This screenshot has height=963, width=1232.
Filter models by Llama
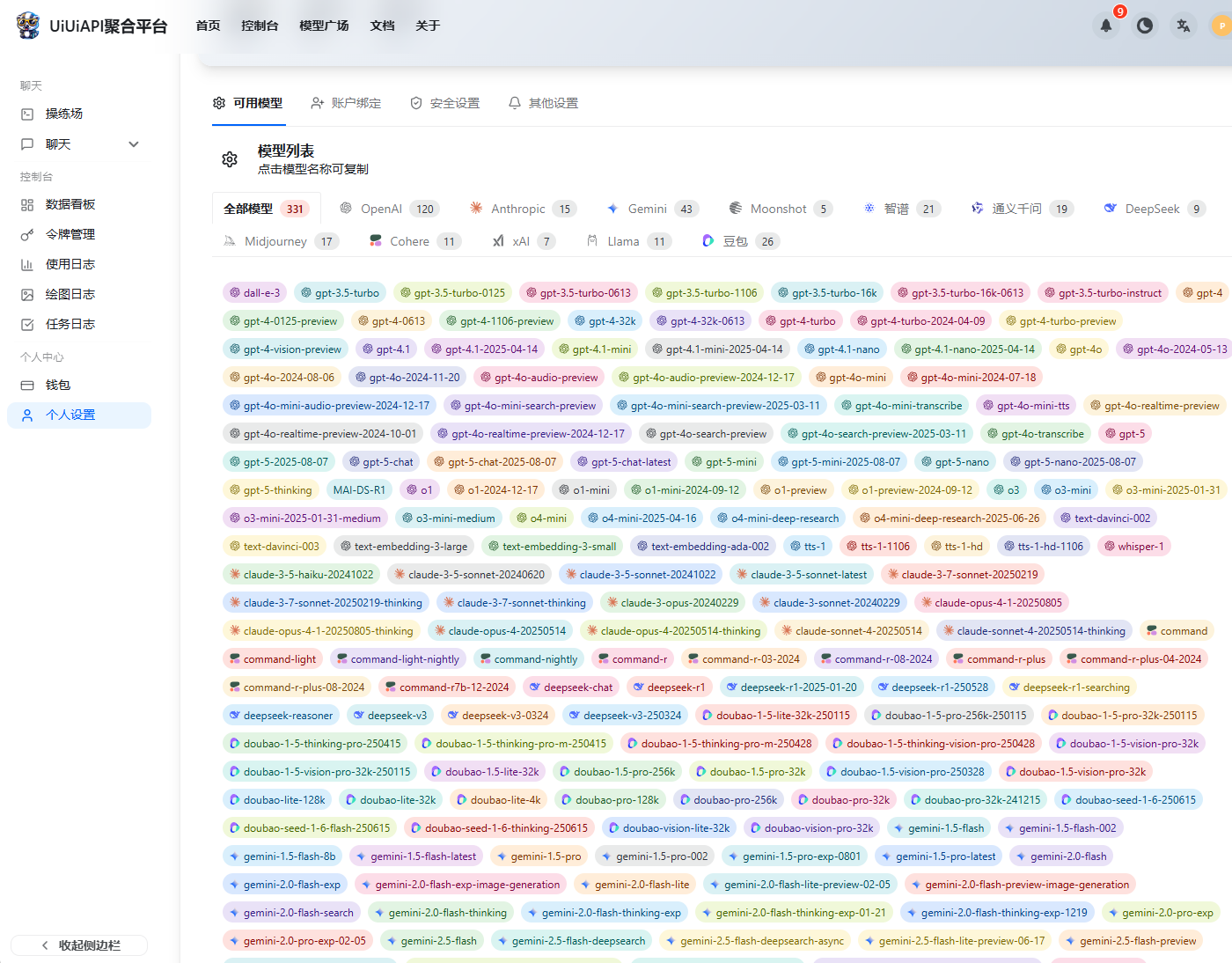629,241
